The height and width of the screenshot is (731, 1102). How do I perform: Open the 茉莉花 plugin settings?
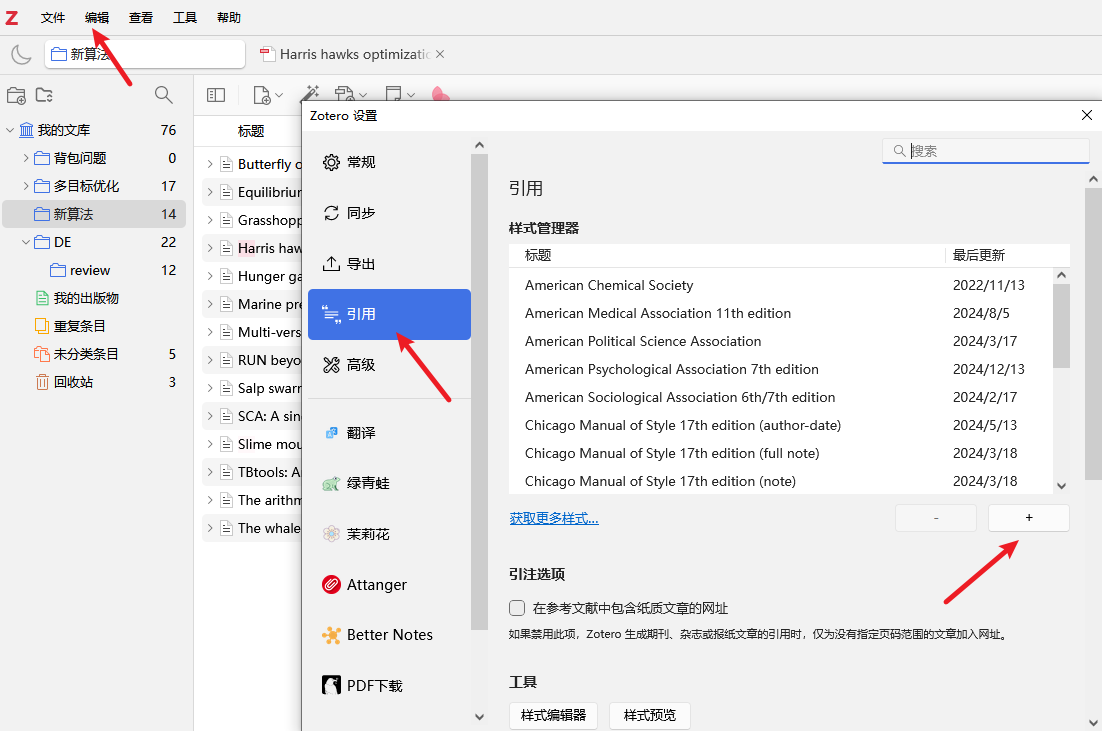tap(389, 534)
